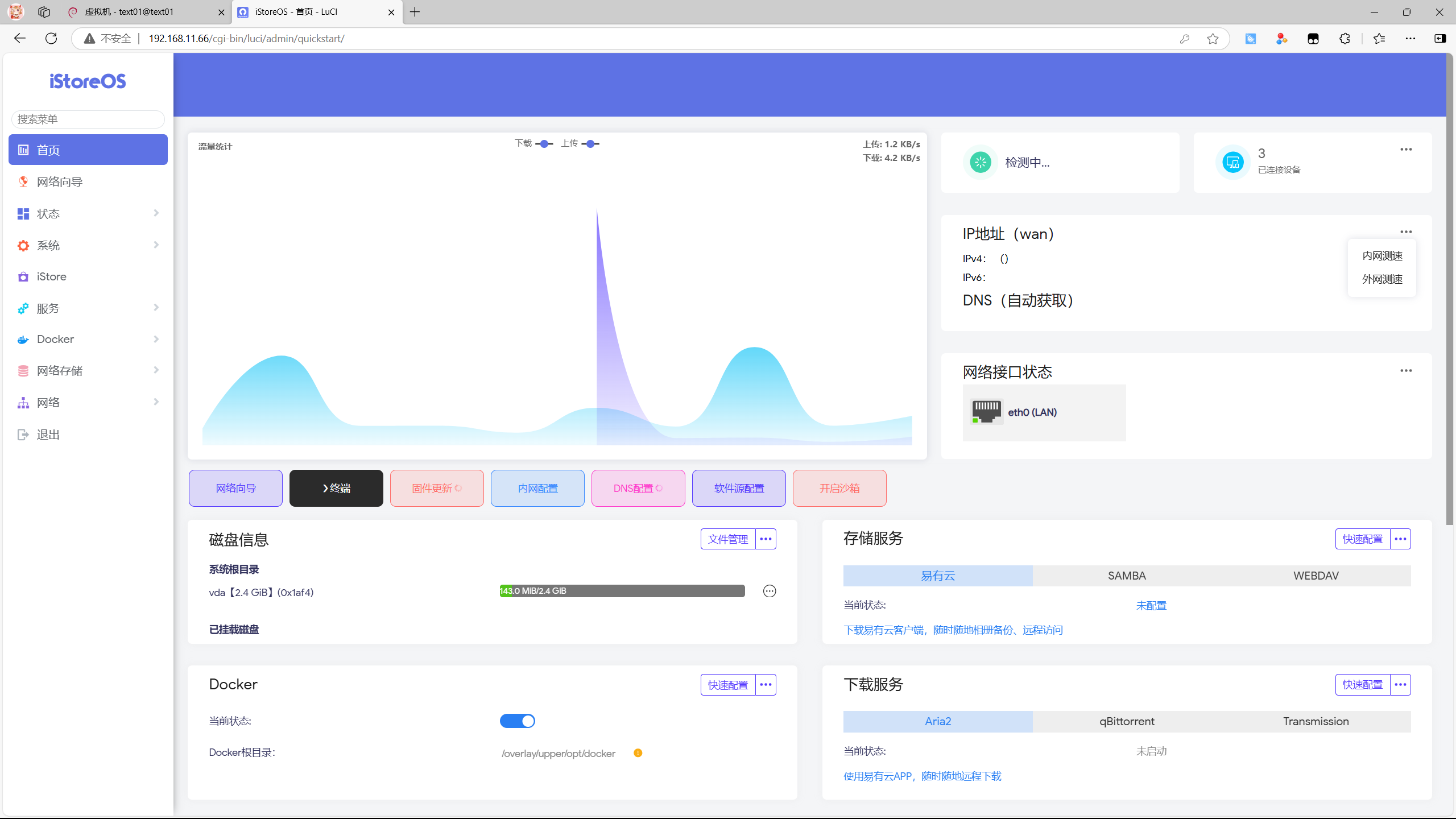Click the 内网配置 button
Image resolution: width=1456 pixels, height=819 pixels.
pyautogui.click(x=537, y=488)
